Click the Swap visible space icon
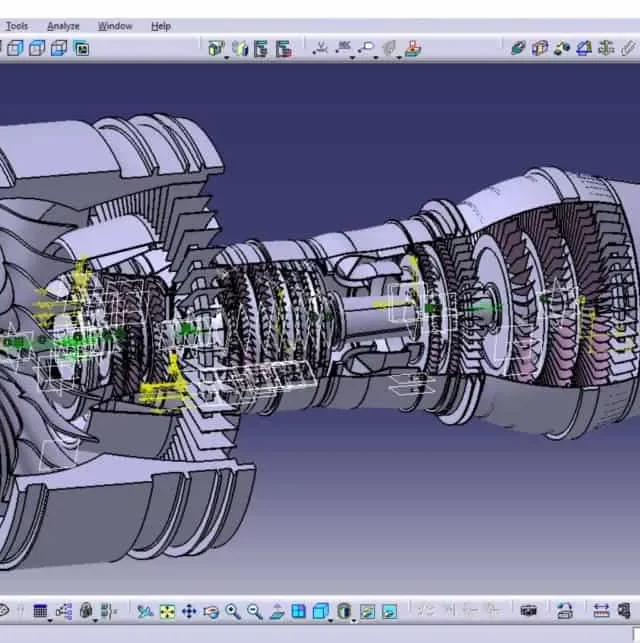The image size is (640, 643). [389, 611]
